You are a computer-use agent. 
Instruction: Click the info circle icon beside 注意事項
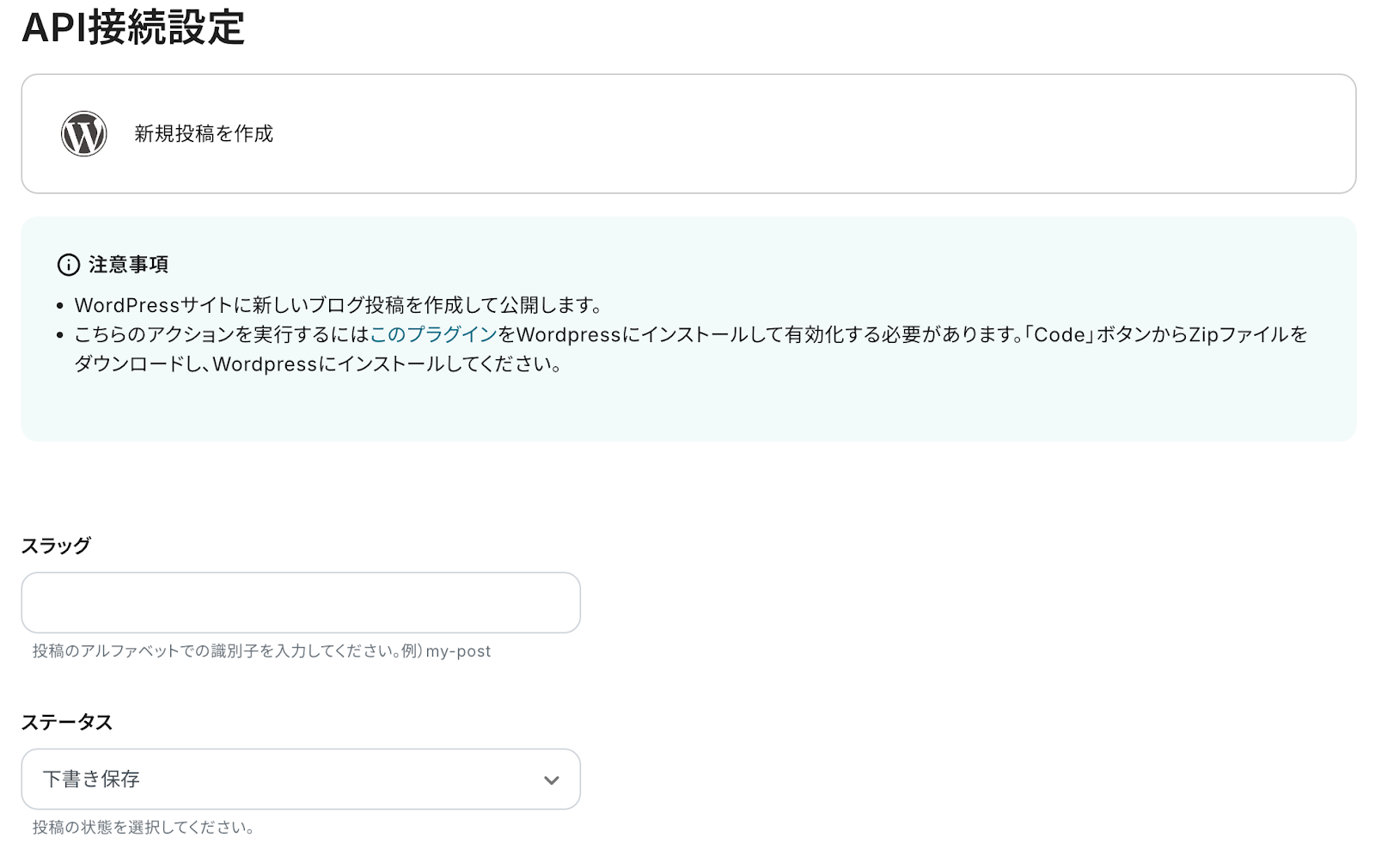pos(69,265)
